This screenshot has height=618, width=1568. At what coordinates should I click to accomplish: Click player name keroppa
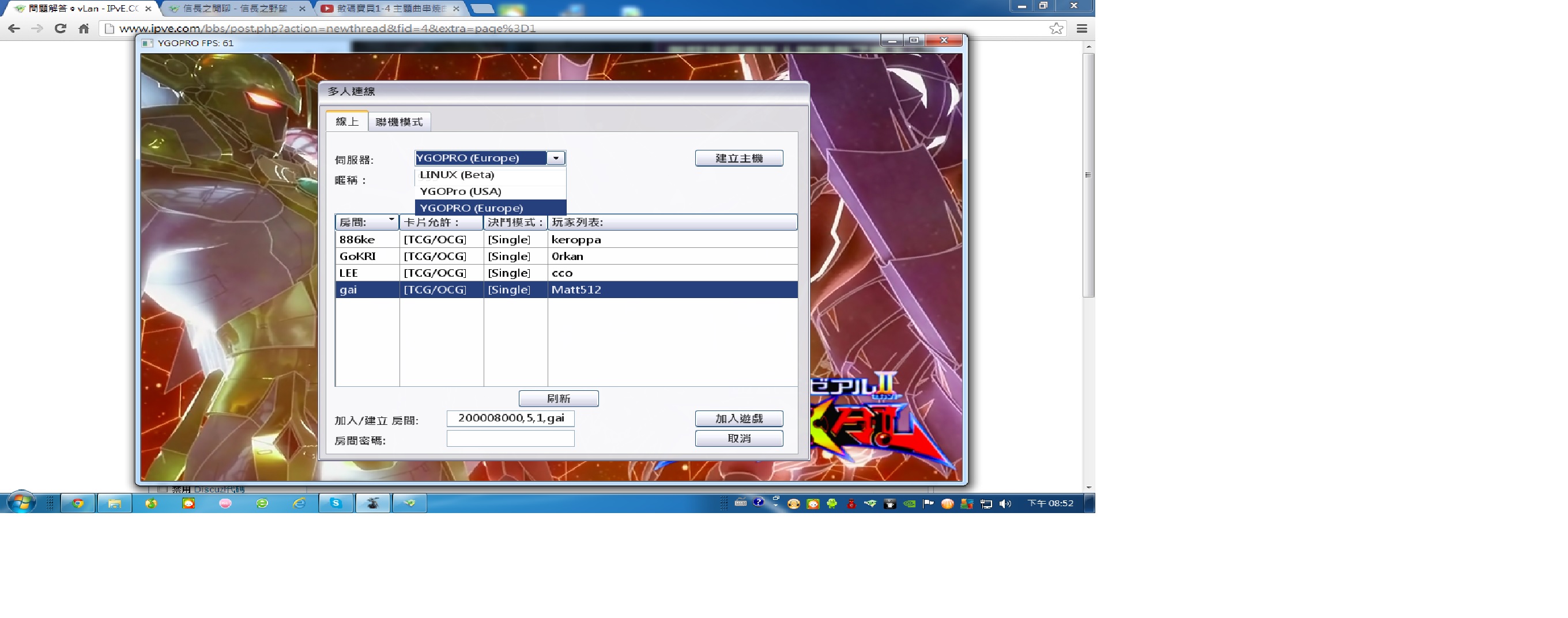coord(576,240)
